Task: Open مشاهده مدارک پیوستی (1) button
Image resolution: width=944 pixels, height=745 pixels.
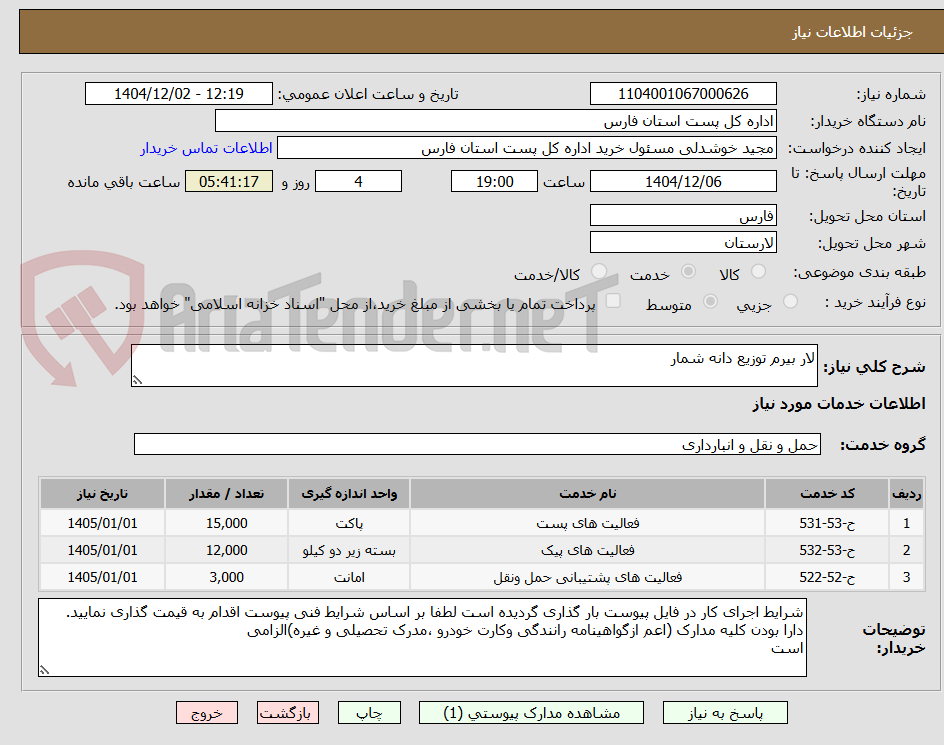Action: [531, 713]
